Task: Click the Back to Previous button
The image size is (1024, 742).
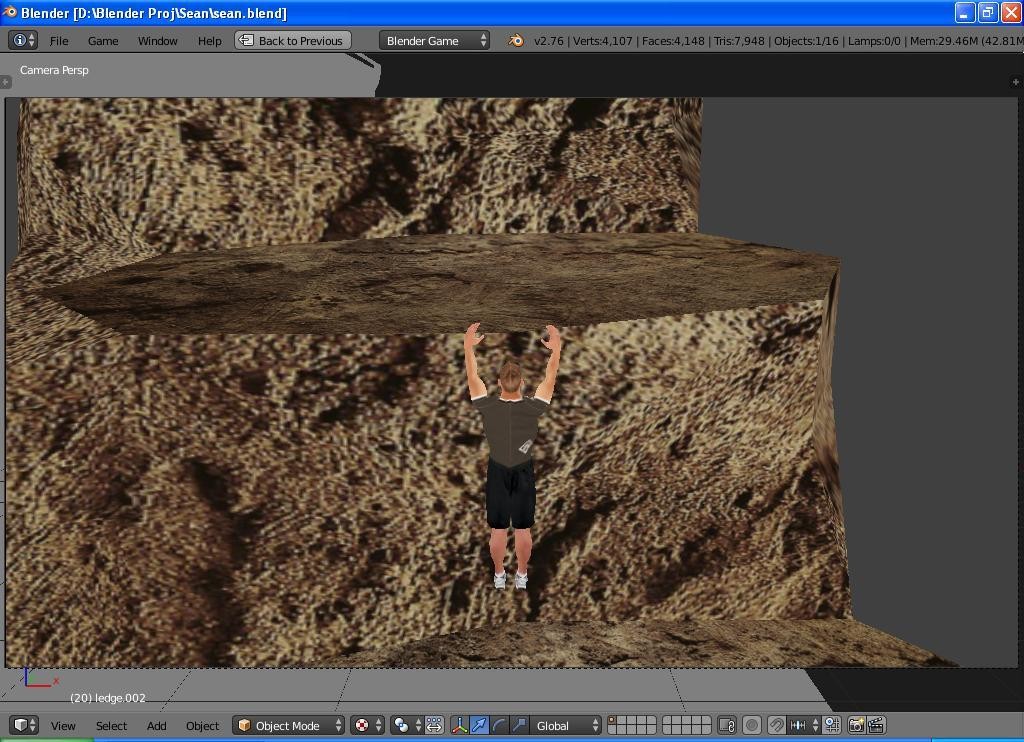Action: point(291,40)
